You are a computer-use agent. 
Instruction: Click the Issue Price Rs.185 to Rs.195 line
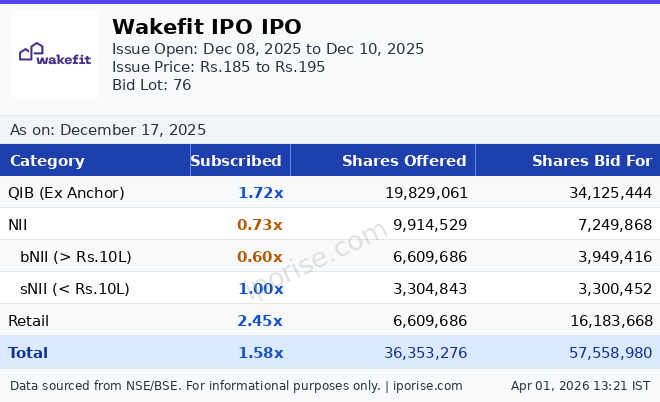coord(218,67)
